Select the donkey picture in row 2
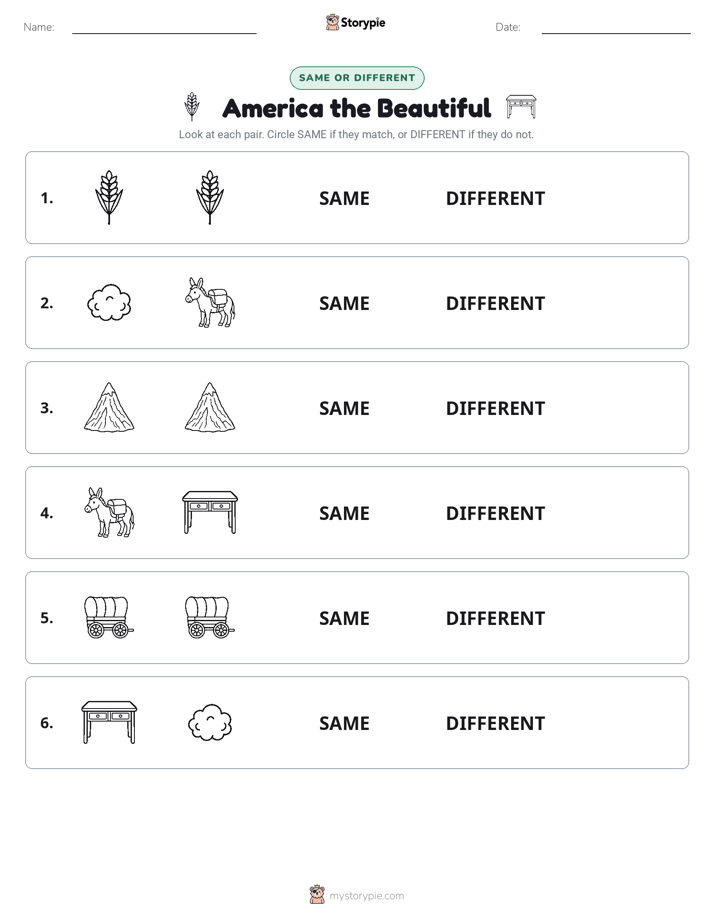Viewport: 714px width, 924px height. 210,302
